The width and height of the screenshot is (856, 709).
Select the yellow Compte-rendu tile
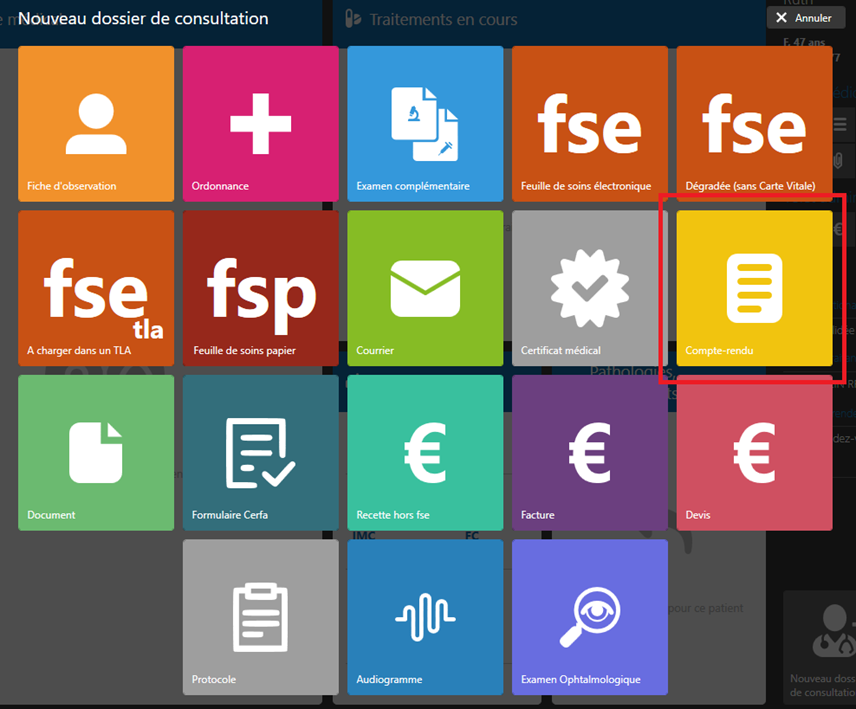(x=754, y=288)
